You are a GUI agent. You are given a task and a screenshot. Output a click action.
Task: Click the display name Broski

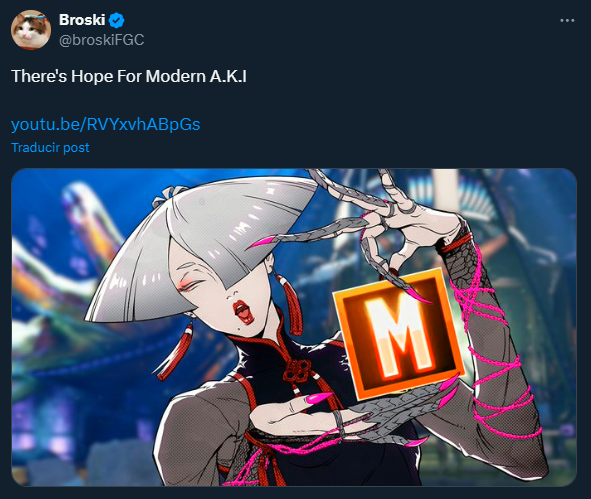tap(82, 20)
